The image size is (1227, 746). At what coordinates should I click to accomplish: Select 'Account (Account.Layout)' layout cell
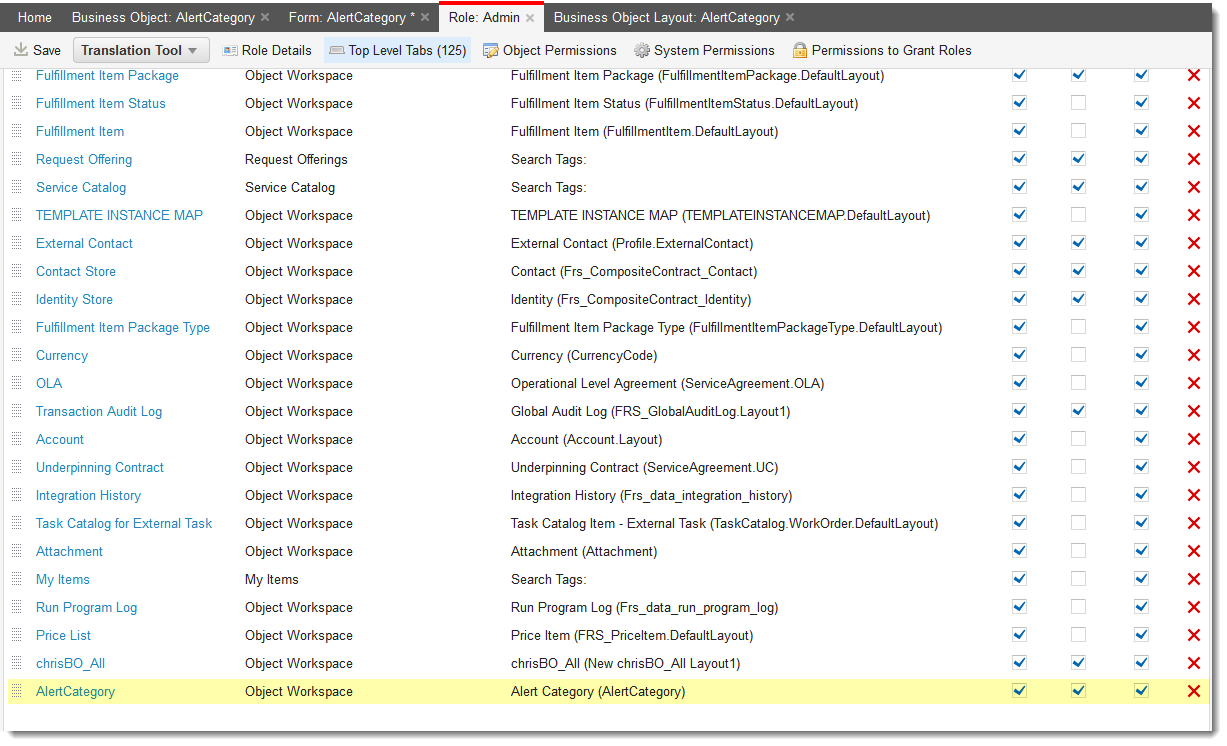586,439
